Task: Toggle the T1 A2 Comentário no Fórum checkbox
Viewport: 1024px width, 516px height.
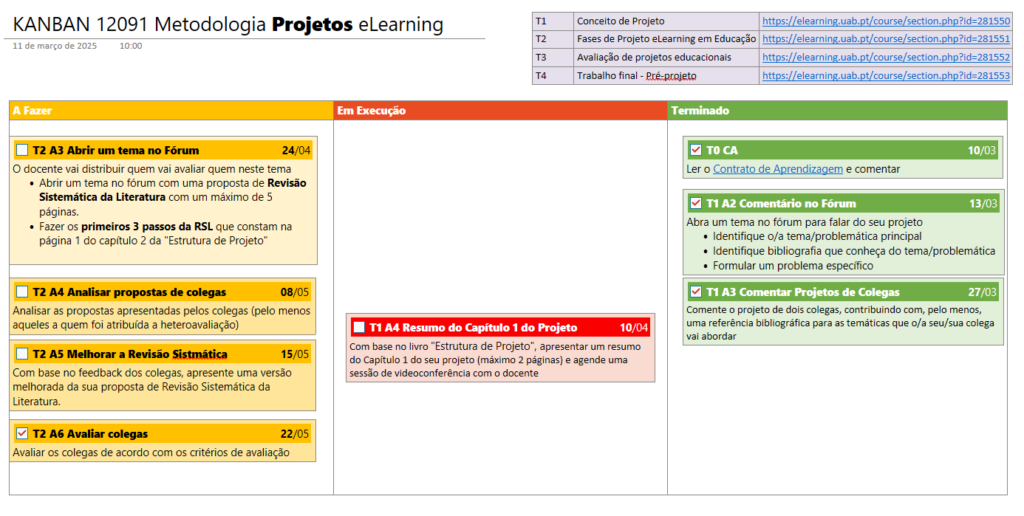Action: pyautogui.click(x=696, y=203)
